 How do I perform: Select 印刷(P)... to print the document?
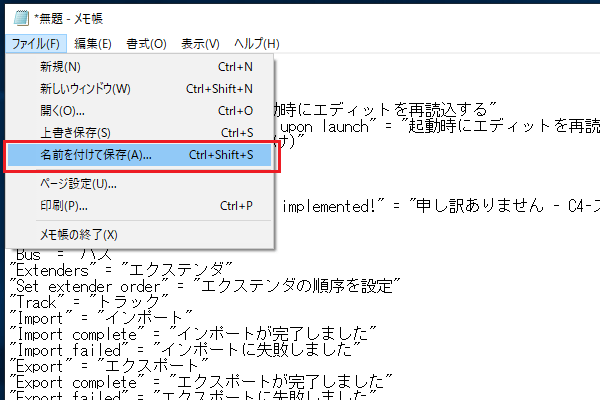coord(64,206)
